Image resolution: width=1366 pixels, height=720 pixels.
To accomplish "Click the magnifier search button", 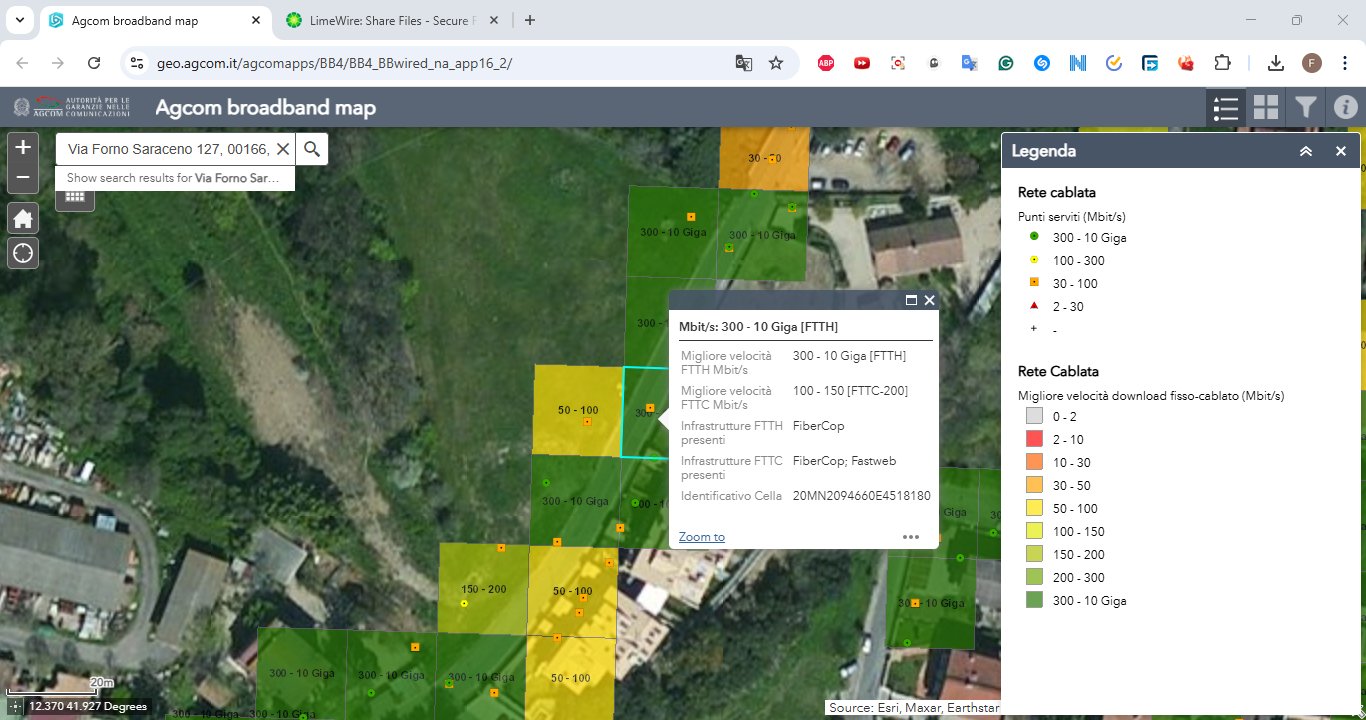I will tap(312, 149).
